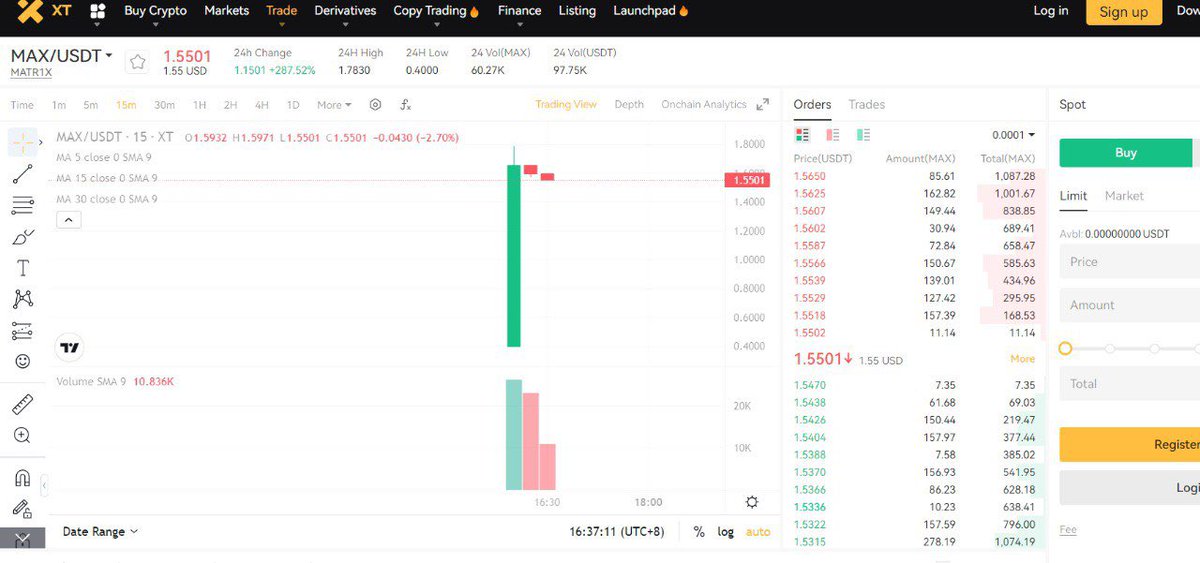Toggle percent scale on chart

click(699, 532)
